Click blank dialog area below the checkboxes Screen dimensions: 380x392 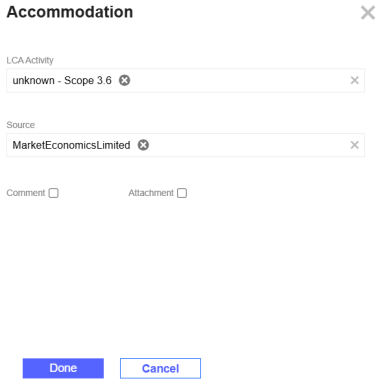point(190,273)
